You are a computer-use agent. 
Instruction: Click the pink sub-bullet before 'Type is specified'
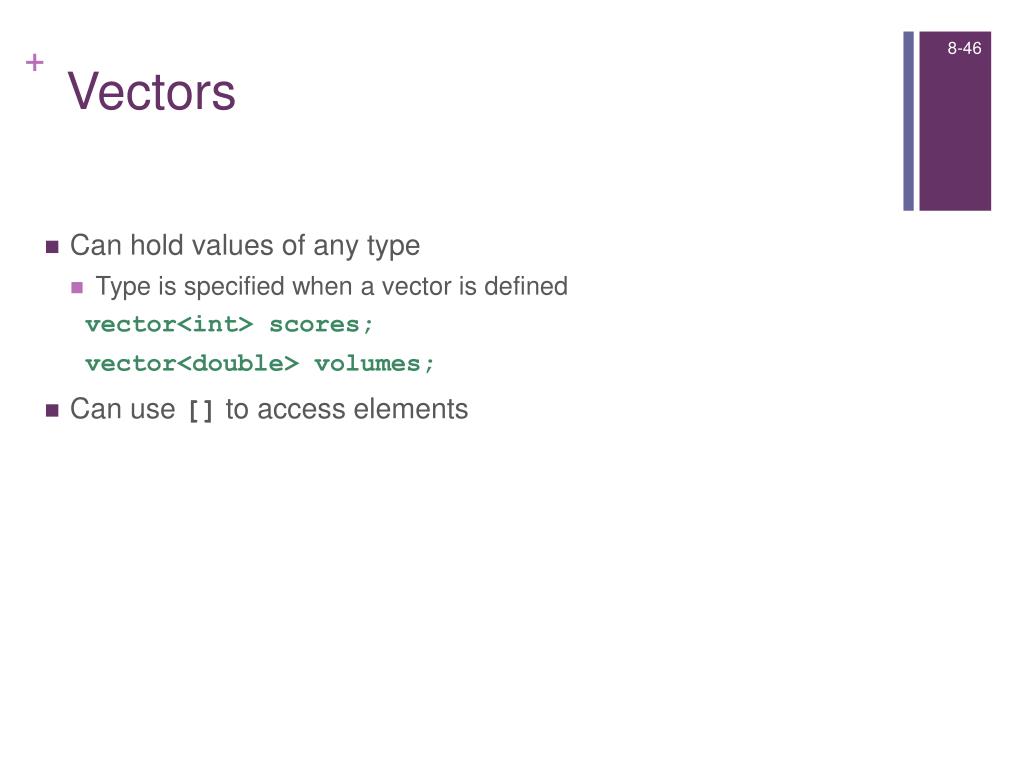pos(77,287)
